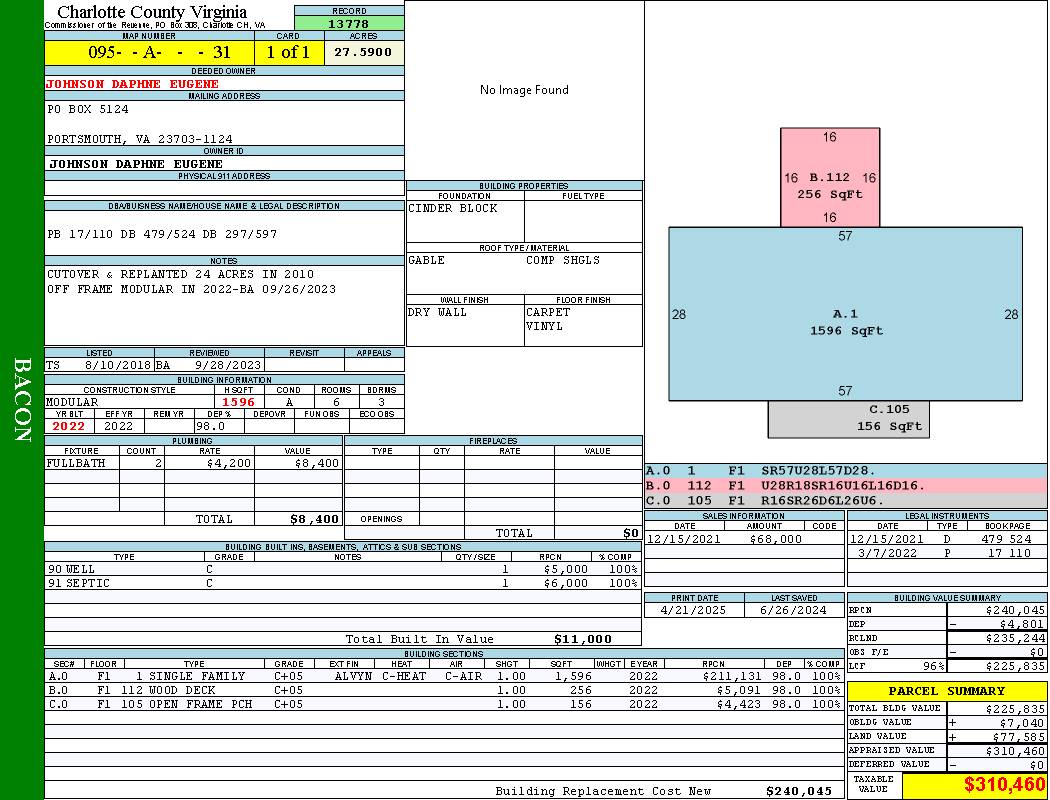This screenshot has height=800, width=1050.
Task: Click the yellow Parcel Summary header
Action: point(946,691)
